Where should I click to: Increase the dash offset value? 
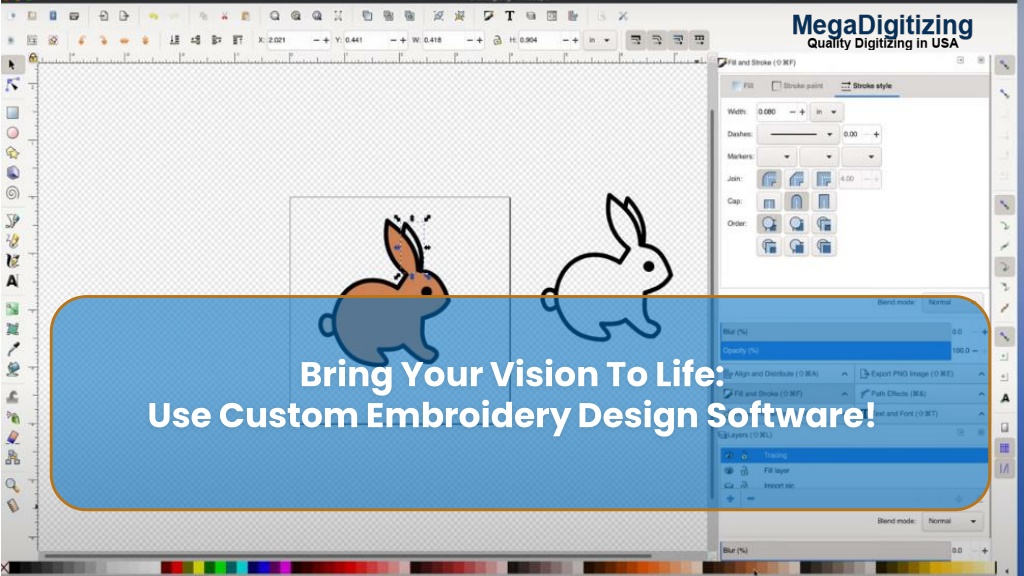[x=876, y=134]
